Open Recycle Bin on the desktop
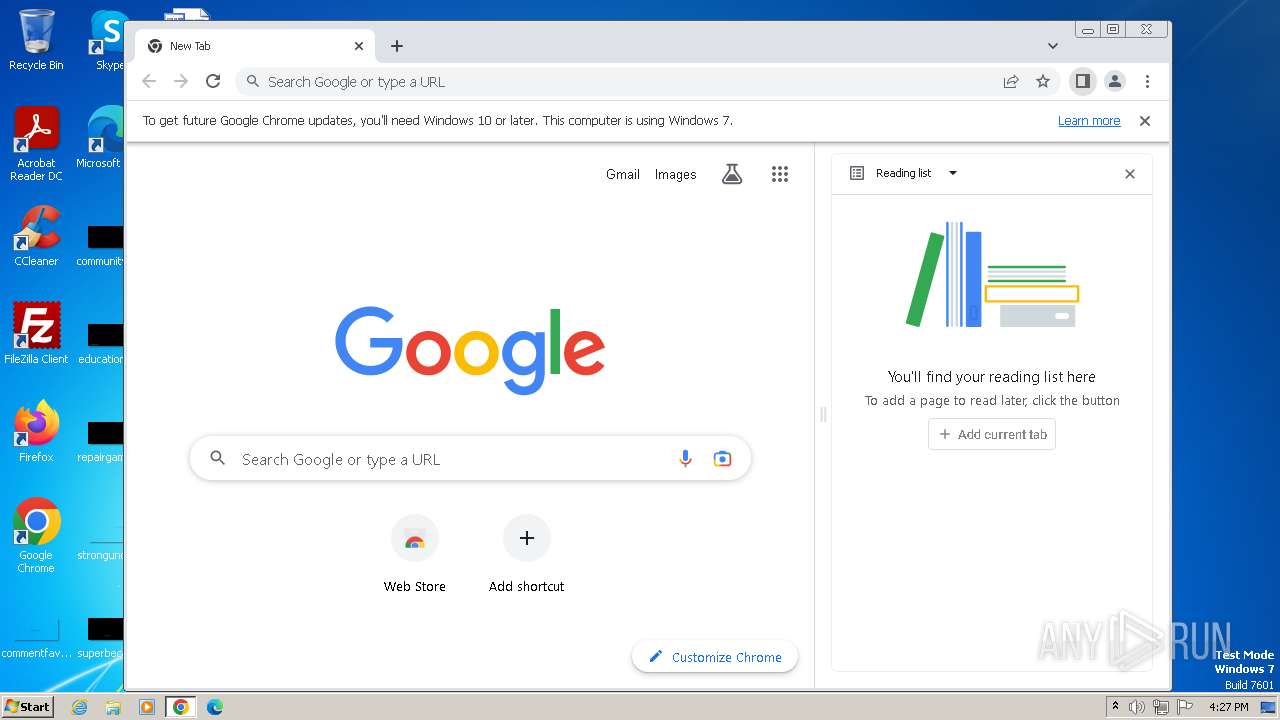Screen dimensions: 1280x720 click(36, 39)
